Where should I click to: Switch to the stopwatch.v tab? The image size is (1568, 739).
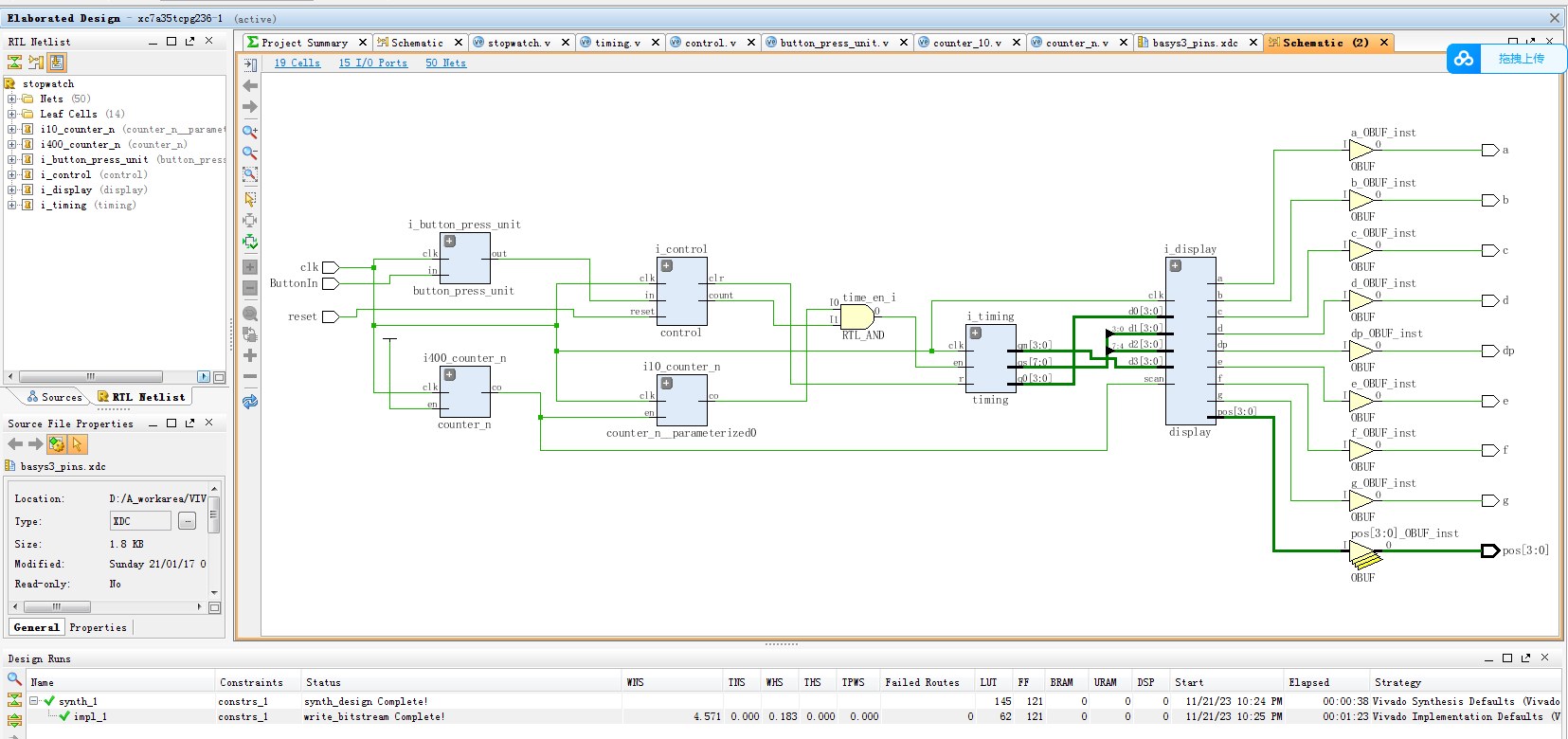pos(518,43)
